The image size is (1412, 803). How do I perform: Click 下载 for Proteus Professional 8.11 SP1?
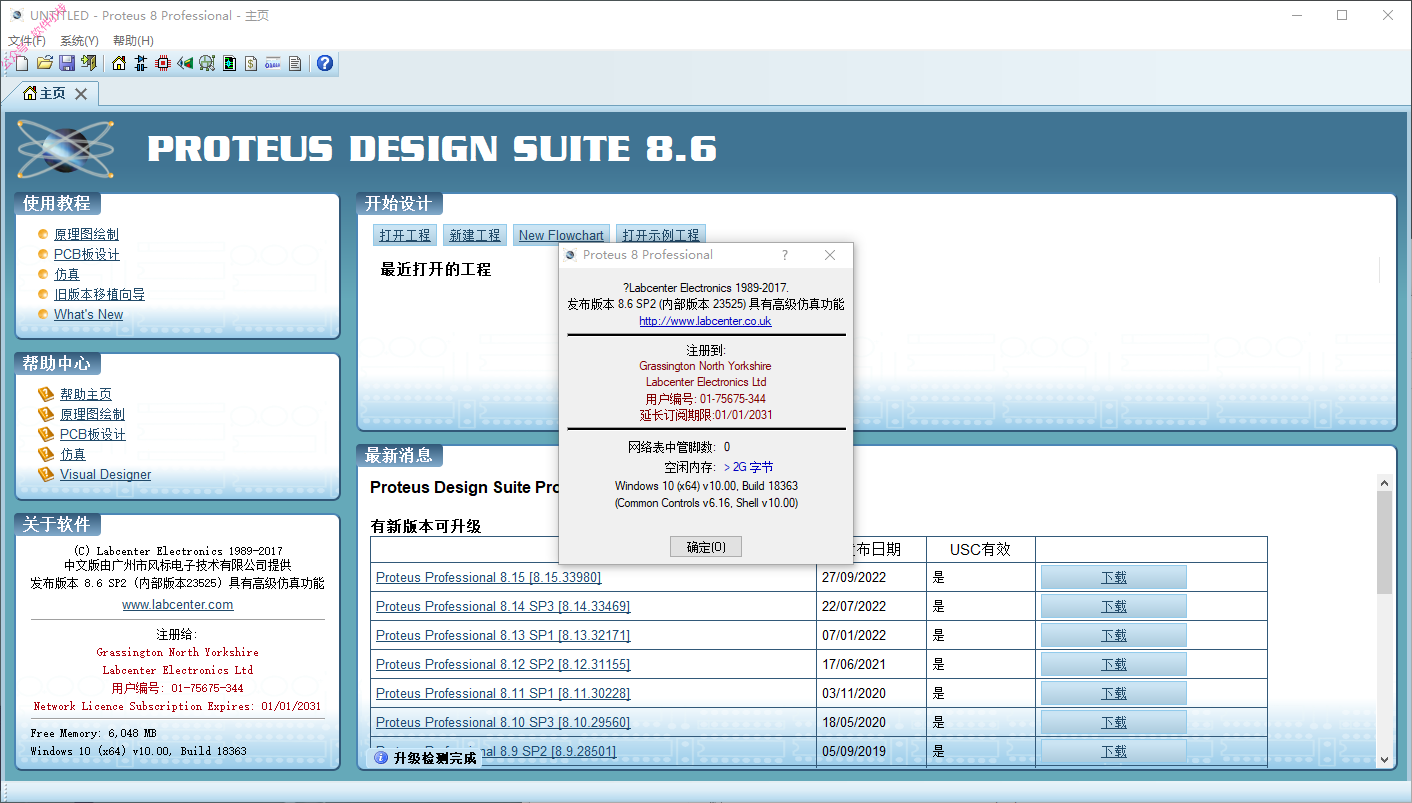point(1113,693)
